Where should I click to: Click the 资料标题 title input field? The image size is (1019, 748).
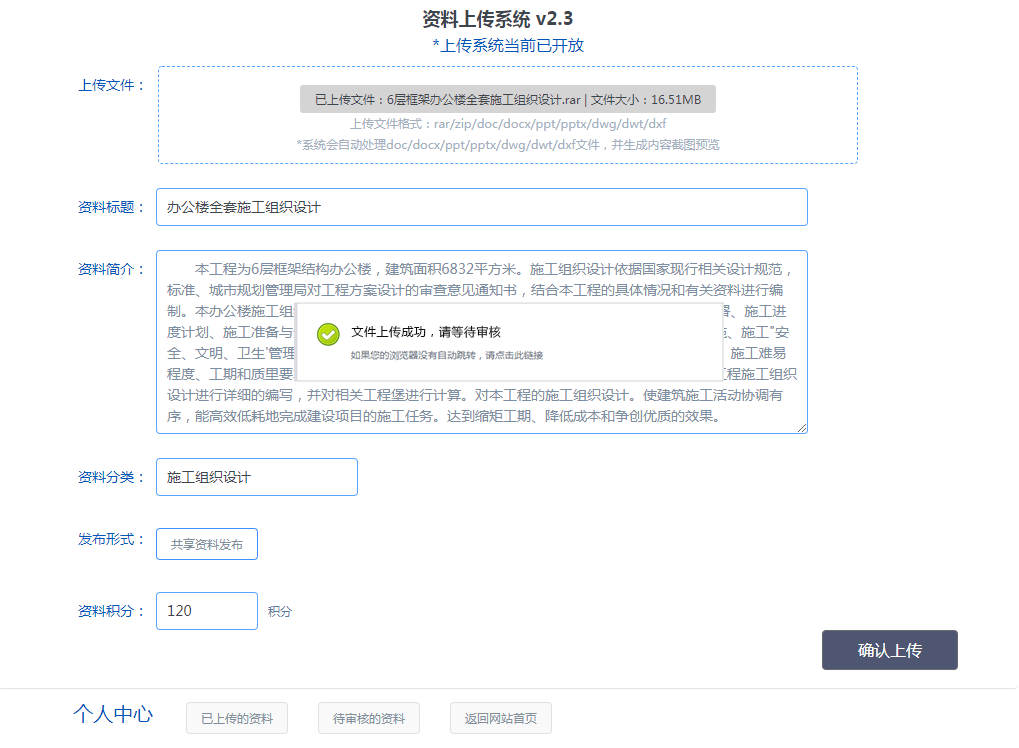[482, 207]
